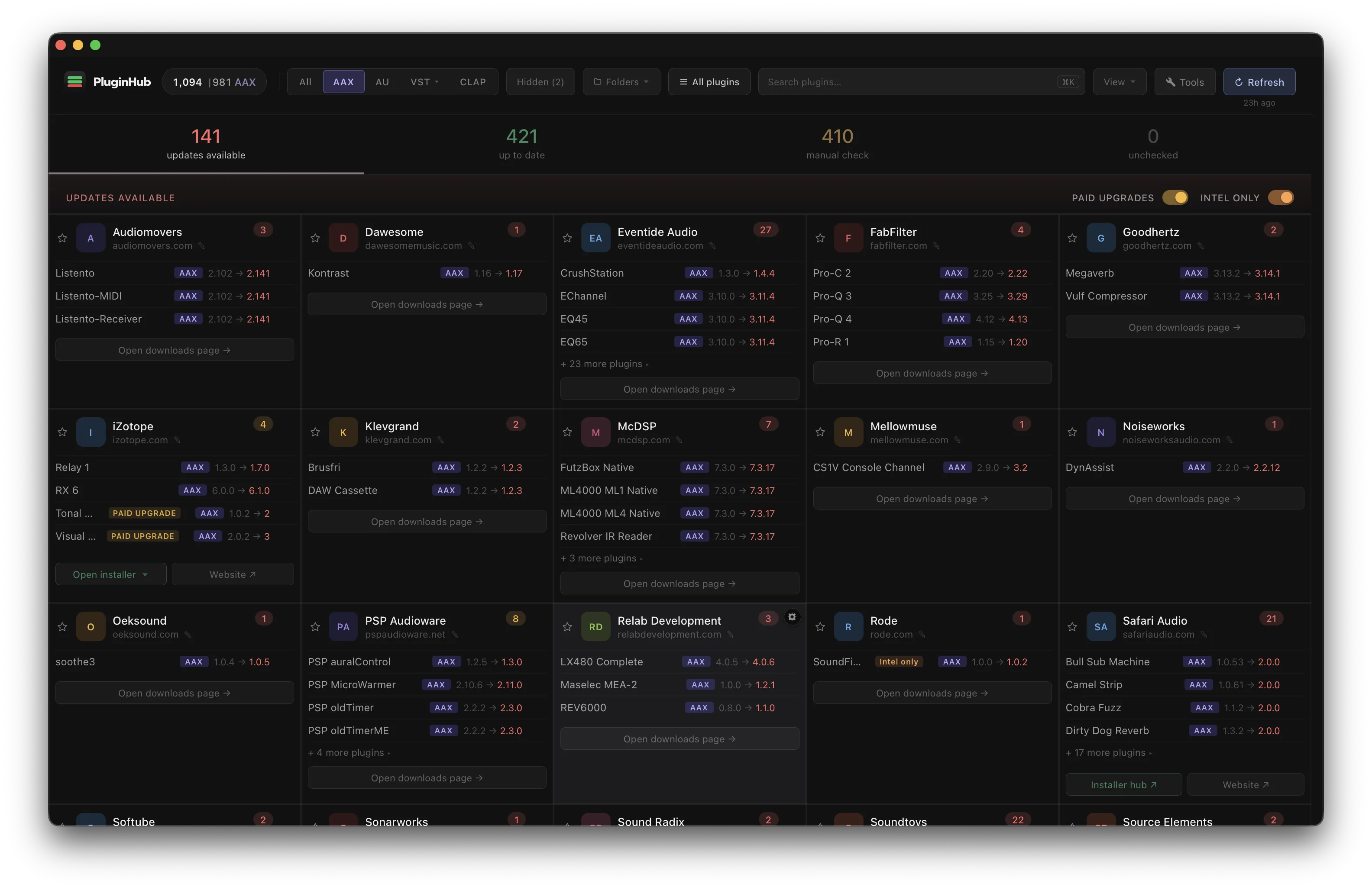Screen dimensions: 1372x890
Task: Edit the audiomovers.com URL pencil icon
Action: 202,246
